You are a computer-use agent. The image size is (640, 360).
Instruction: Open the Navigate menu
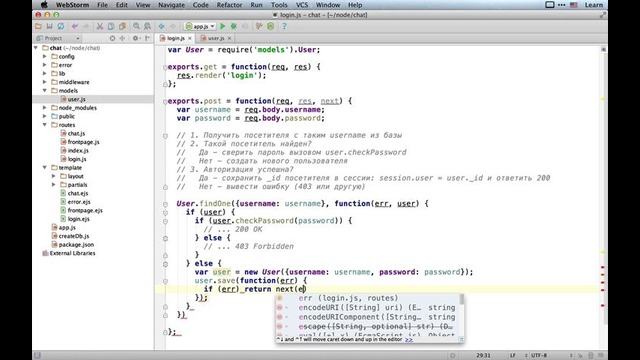coord(171,5)
